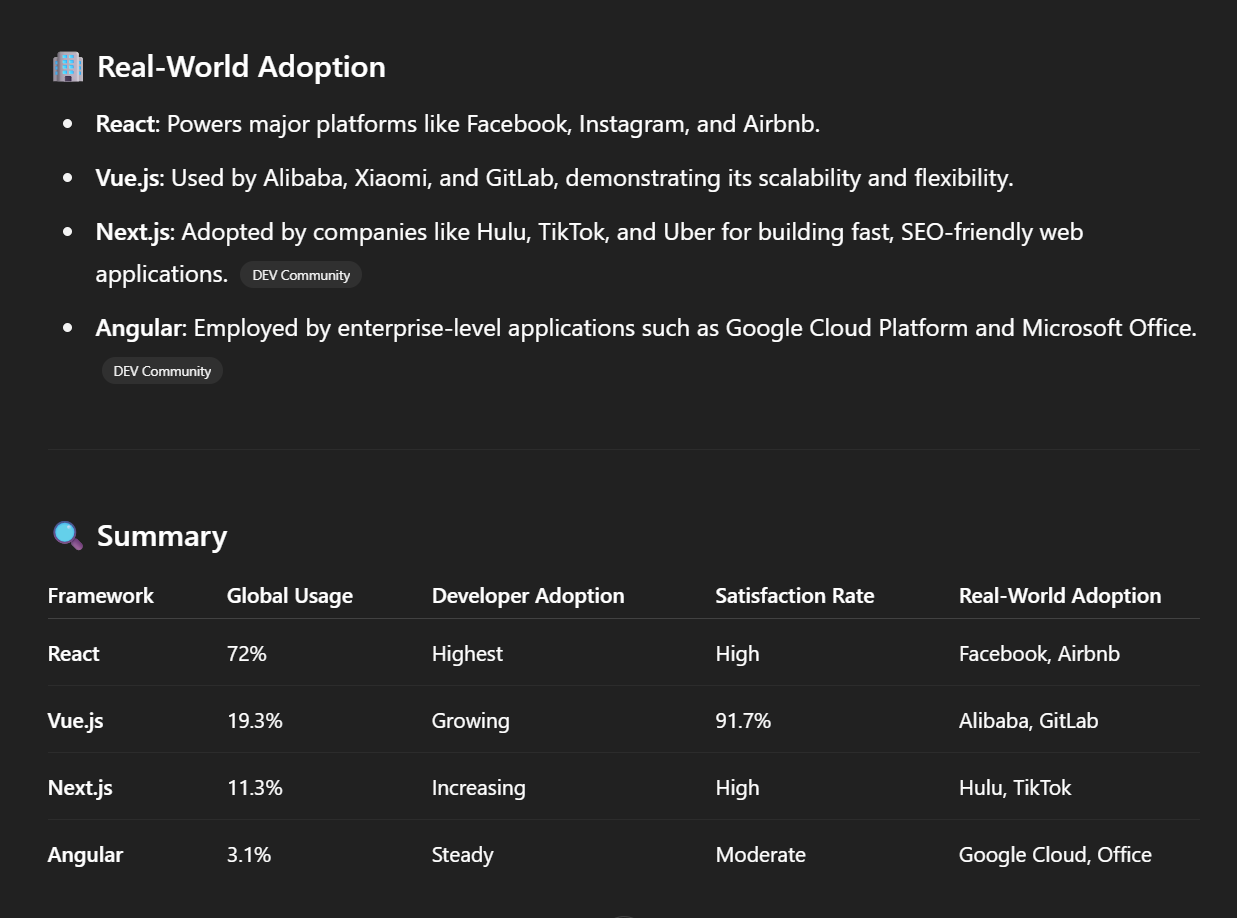Viewport: 1237px width, 918px height.
Task: Click the 'Angular' cell in the table
Action: [x=86, y=855]
